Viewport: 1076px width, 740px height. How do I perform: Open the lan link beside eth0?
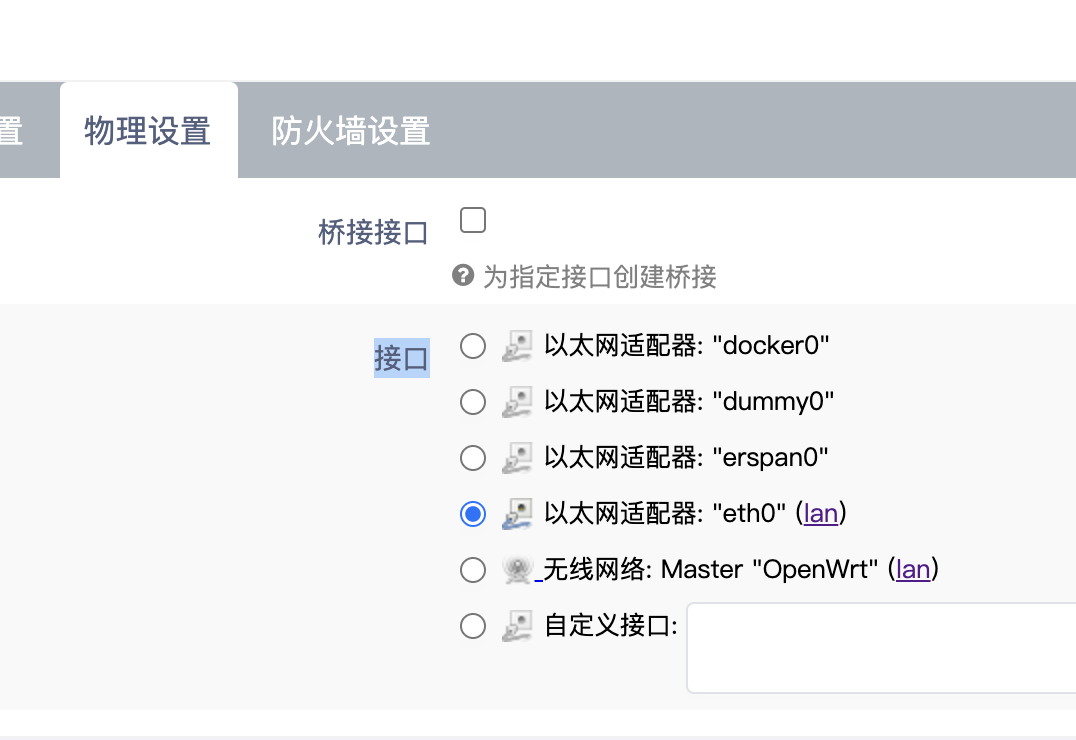(821, 513)
